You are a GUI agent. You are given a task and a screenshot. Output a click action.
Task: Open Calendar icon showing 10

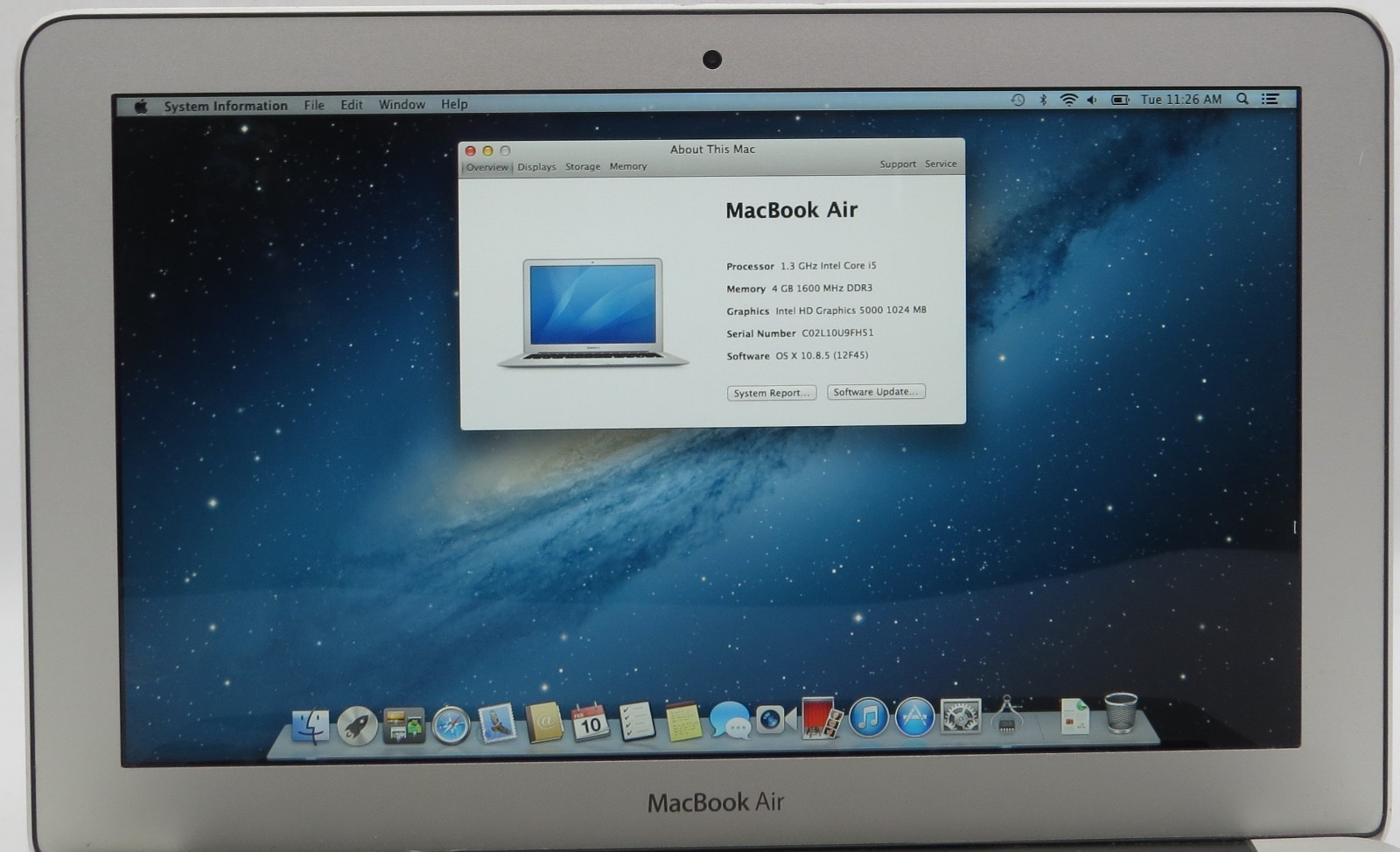591,723
